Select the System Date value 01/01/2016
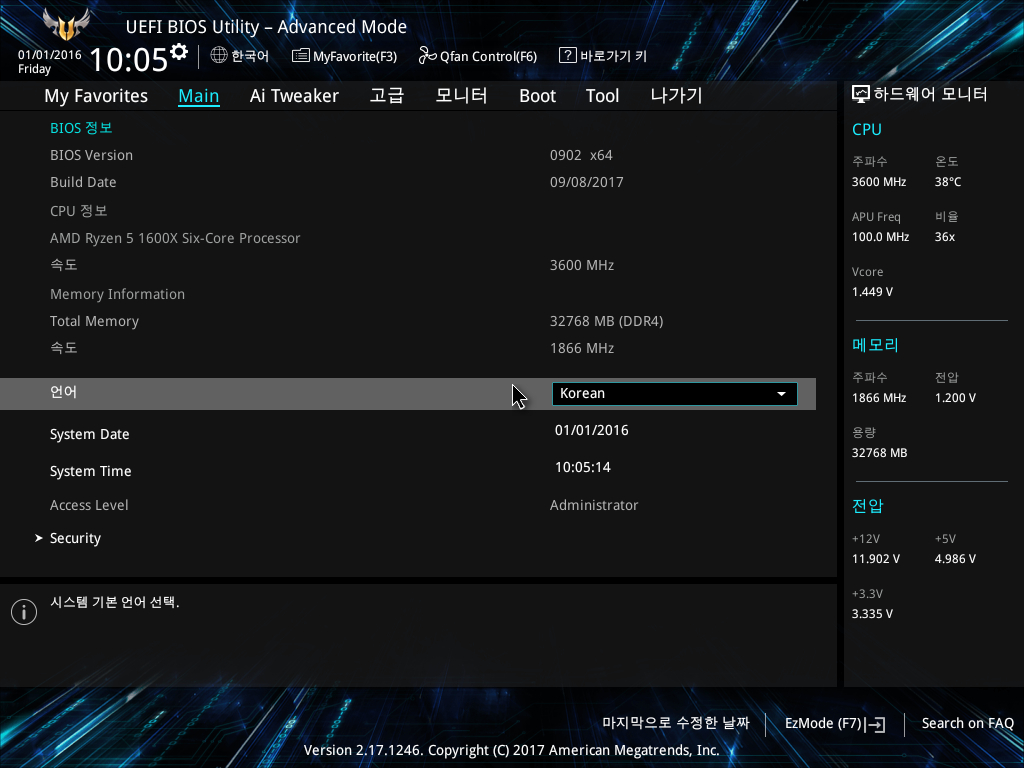Image resolution: width=1024 pixels, height=768 pixels. 592,430
